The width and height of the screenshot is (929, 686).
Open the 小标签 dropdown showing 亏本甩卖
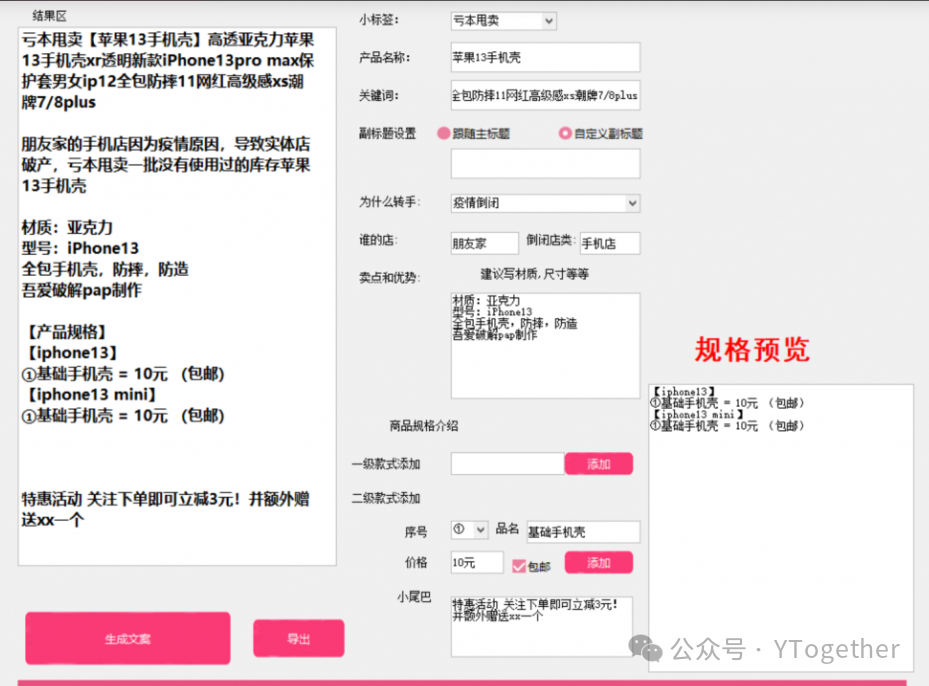pos(503,21)
